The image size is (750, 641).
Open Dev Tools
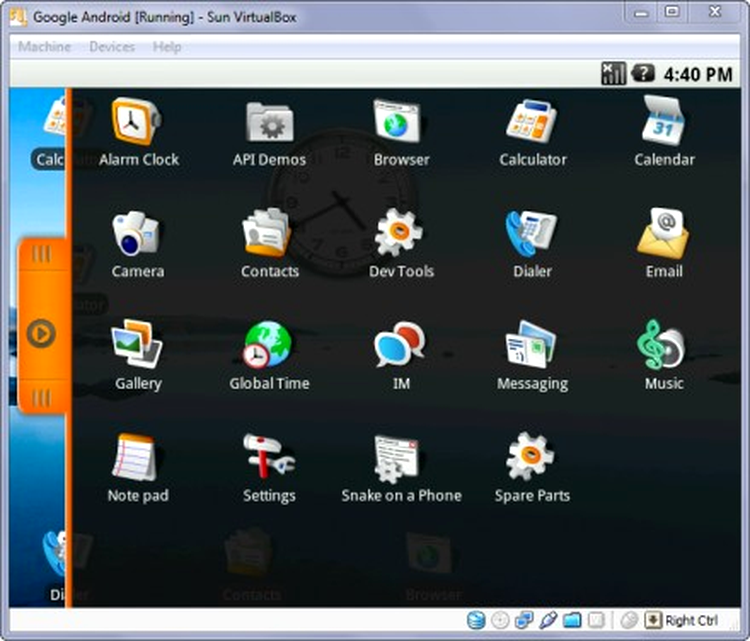tap(401, 244)
